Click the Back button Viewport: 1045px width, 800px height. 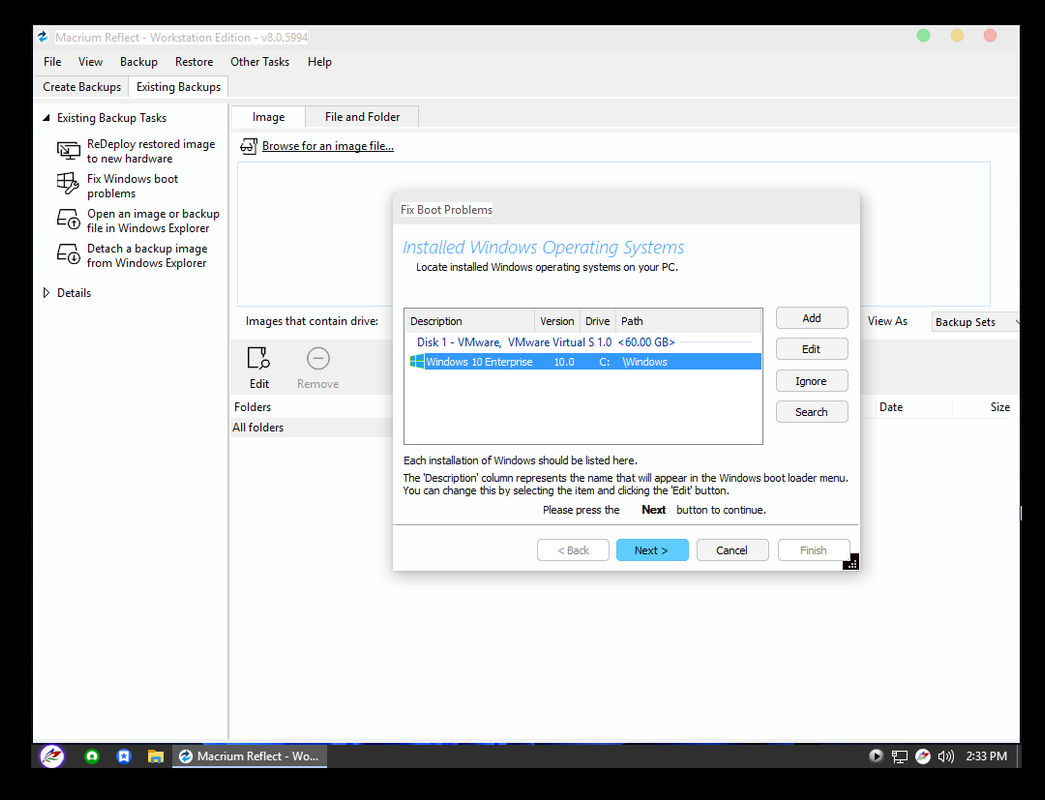point(573,550)
